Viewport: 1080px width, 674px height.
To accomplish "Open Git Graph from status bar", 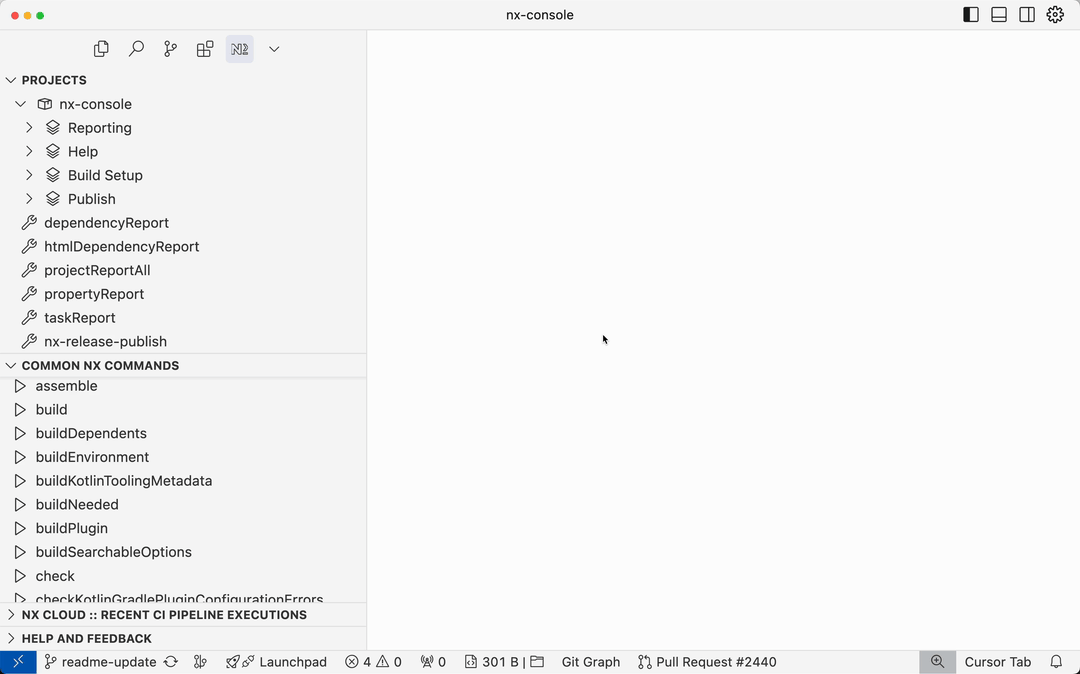I will 591,662.
